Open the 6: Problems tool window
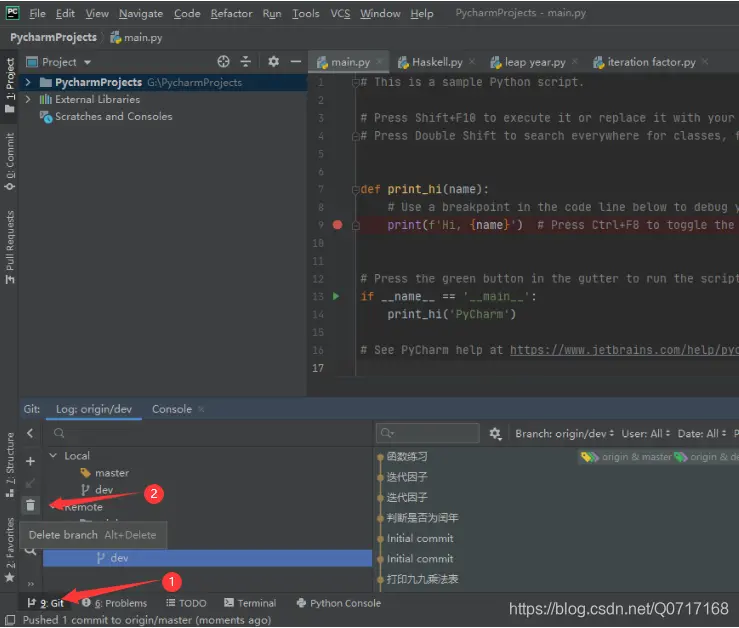This screenshot has height=628, width=739. click(x=115, y=603)
